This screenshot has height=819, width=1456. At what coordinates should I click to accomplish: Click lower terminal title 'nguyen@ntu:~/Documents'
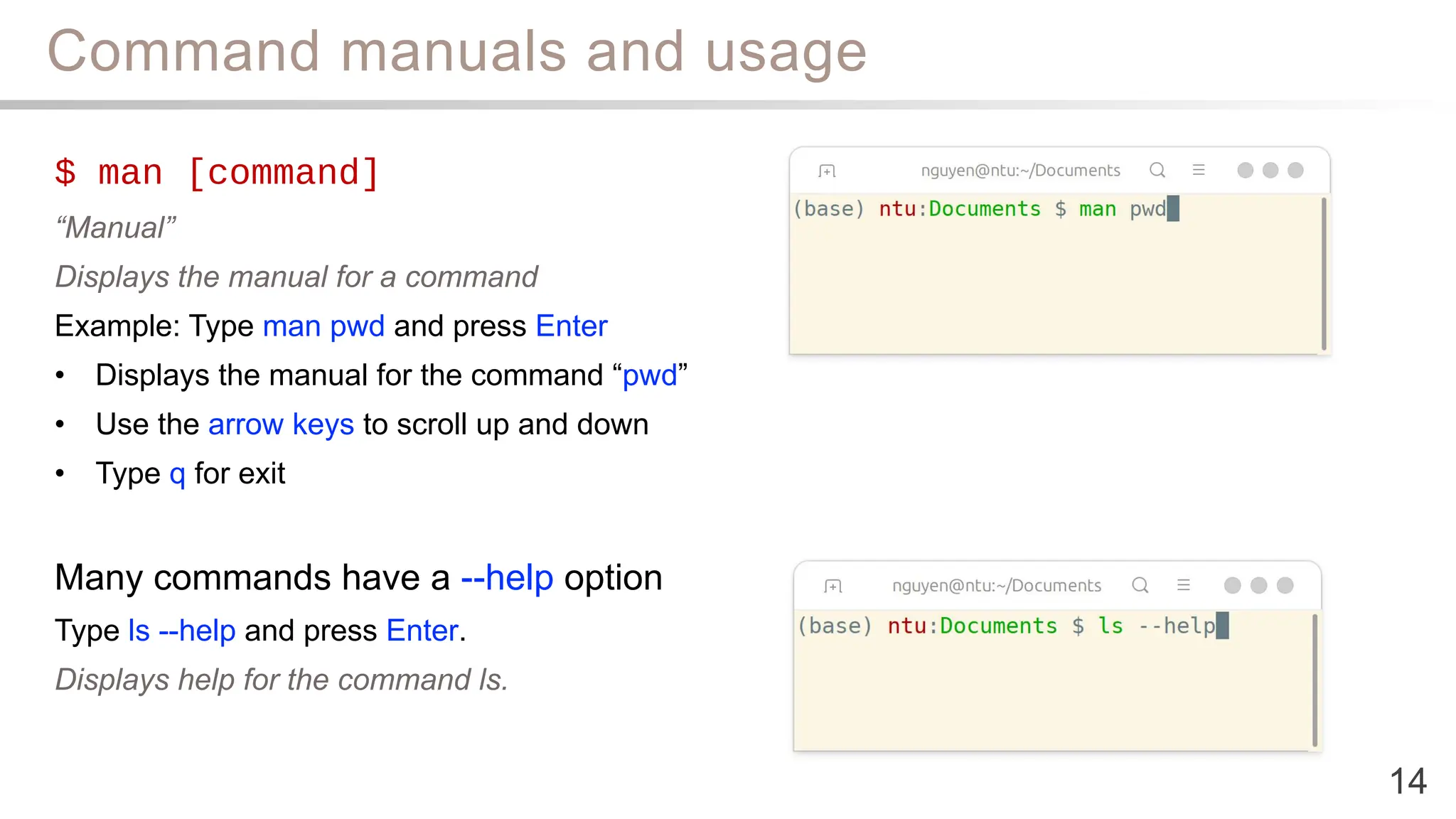(997, 586)
